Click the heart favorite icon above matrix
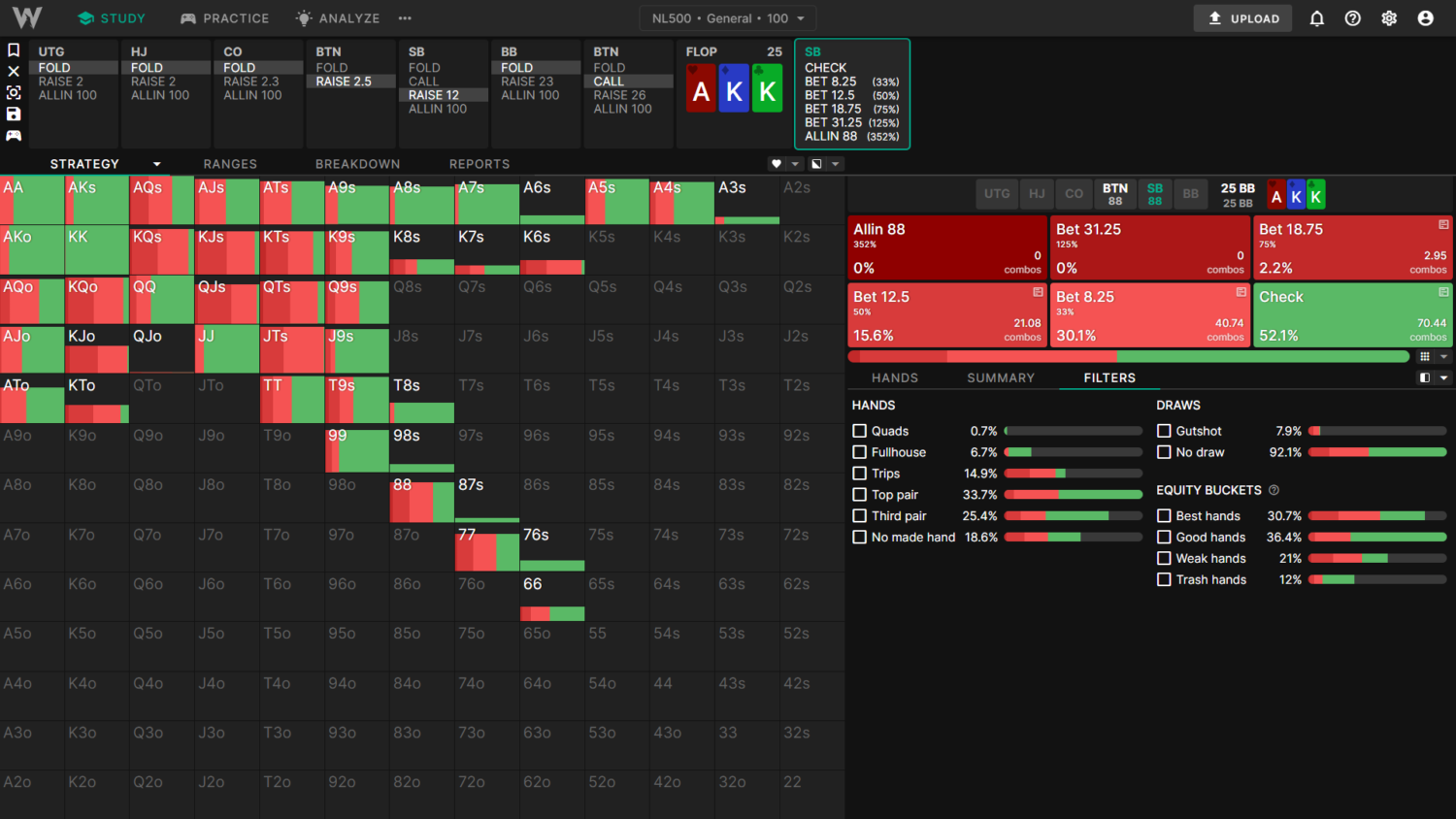1456x819 pixels. pyautogui.click(x=776, y=164)
